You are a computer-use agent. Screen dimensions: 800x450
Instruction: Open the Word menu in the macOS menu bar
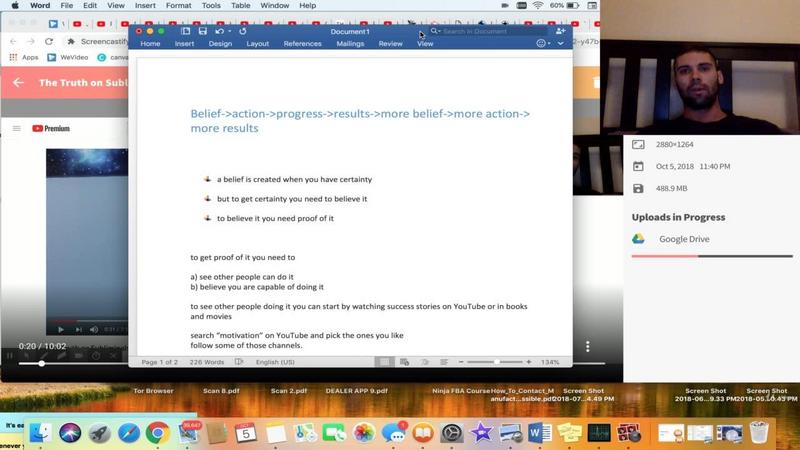40,6
